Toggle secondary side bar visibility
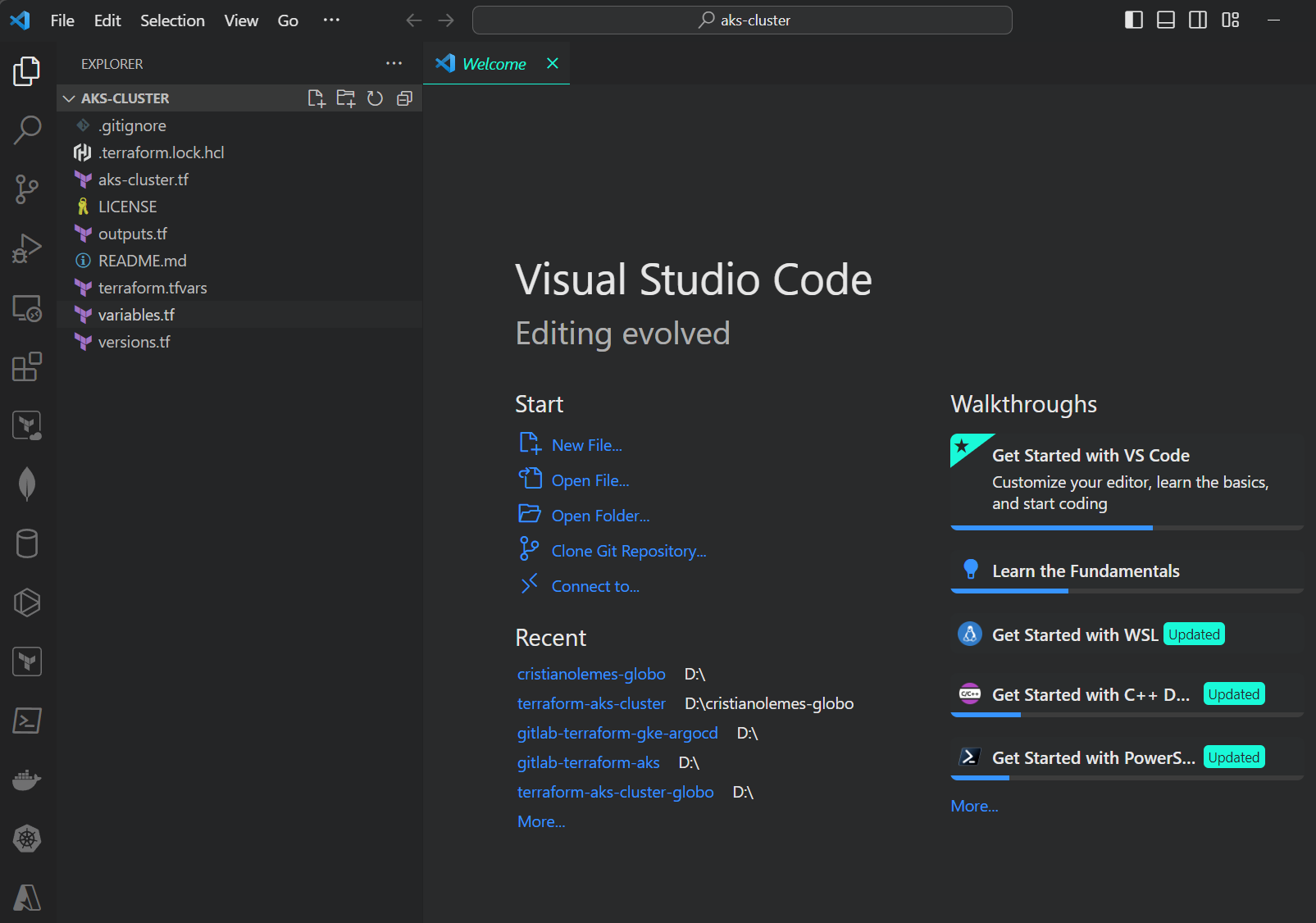 (1198, 20)
